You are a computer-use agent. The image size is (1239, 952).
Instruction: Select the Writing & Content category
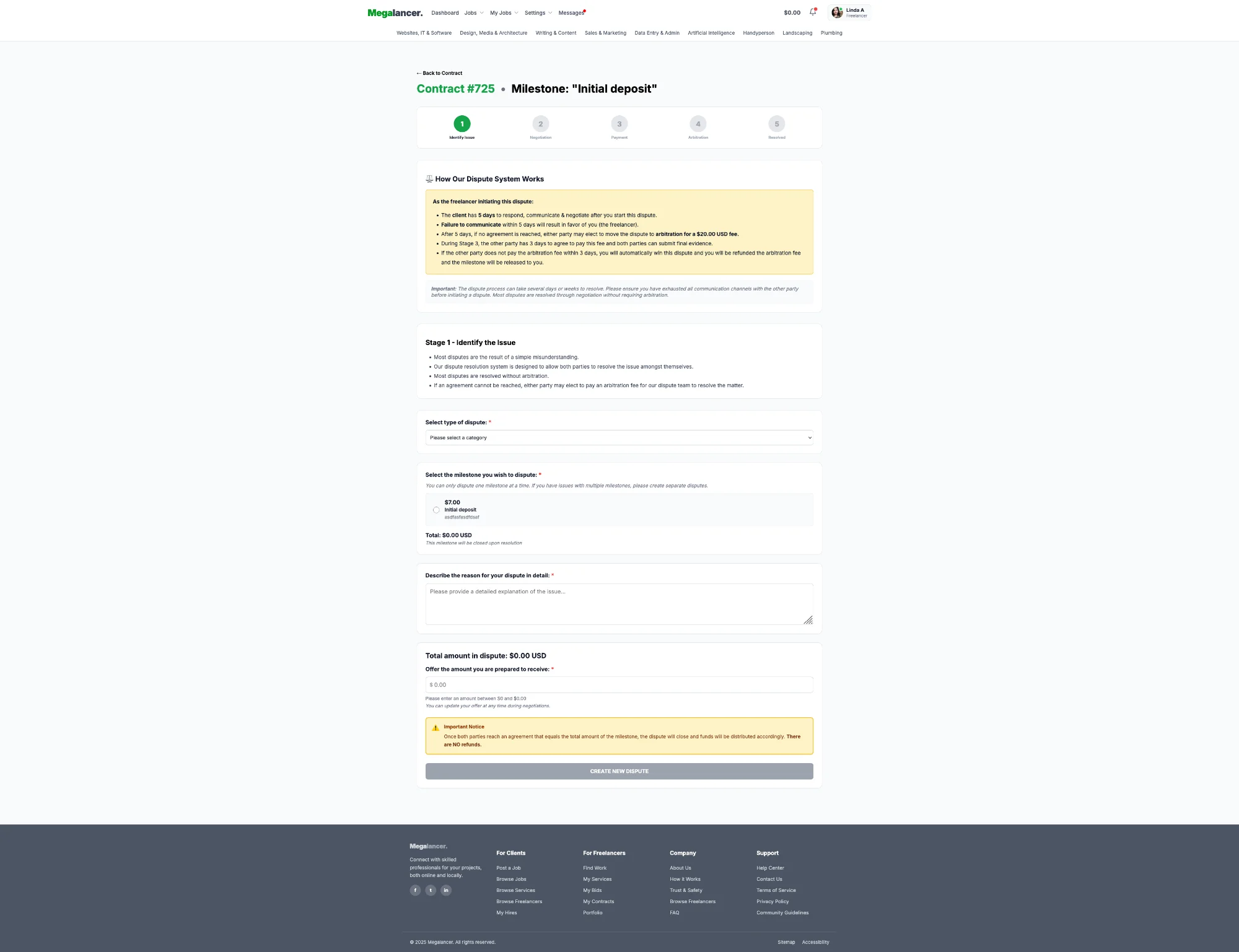tap(556, 33)
